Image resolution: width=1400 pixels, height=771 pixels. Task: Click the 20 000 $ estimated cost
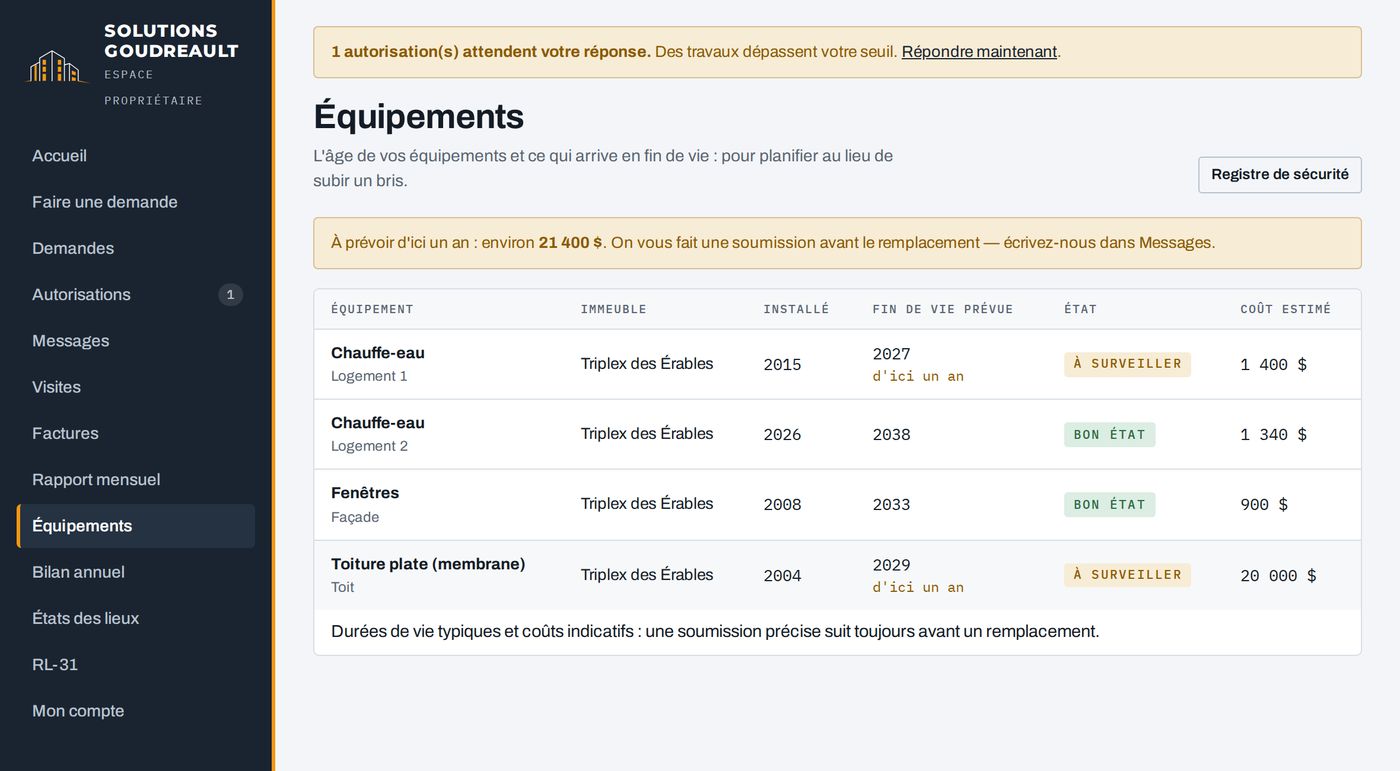point(1278,576)
